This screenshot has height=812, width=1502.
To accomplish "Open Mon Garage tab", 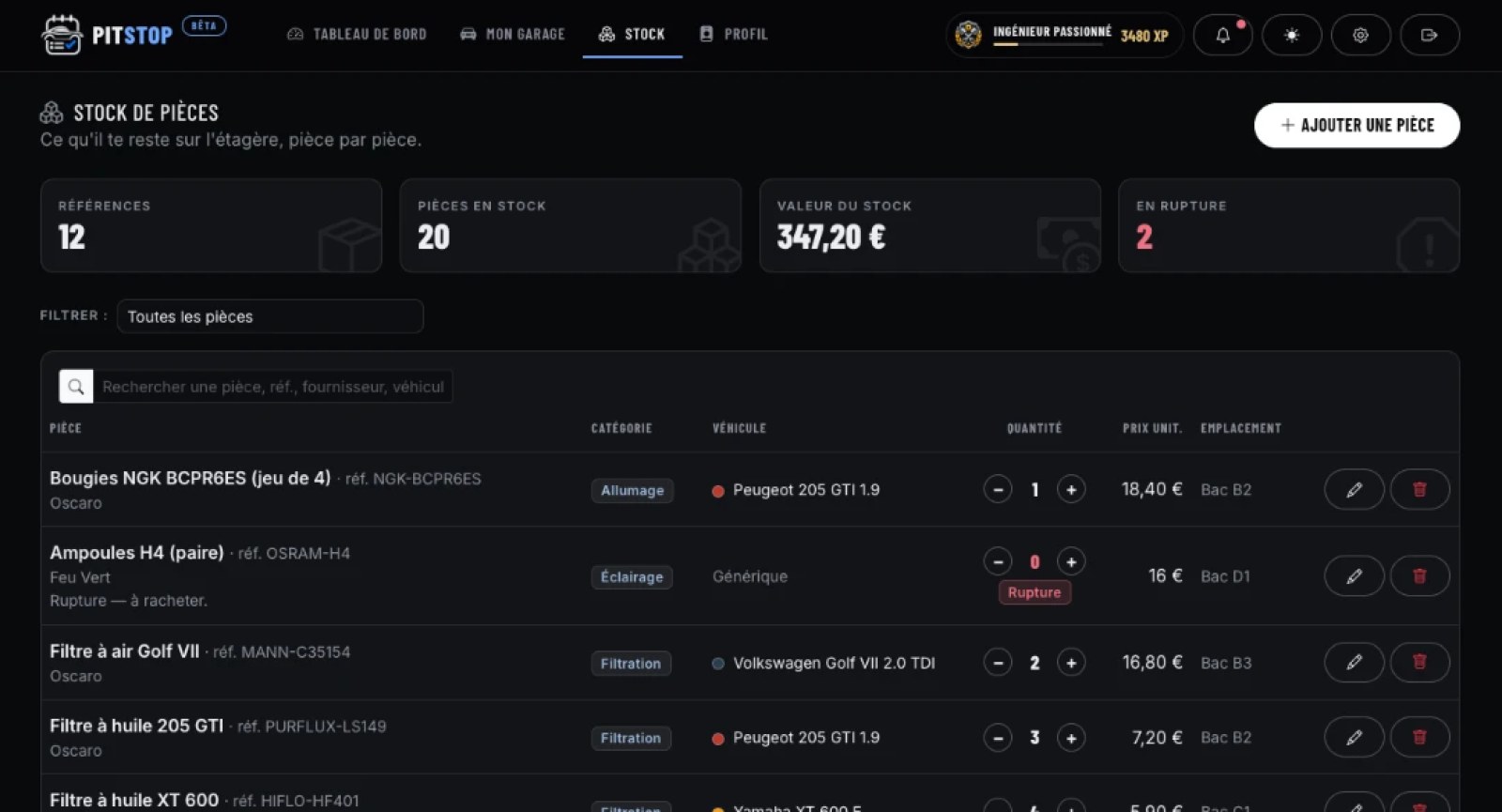I will coord(513,35).
